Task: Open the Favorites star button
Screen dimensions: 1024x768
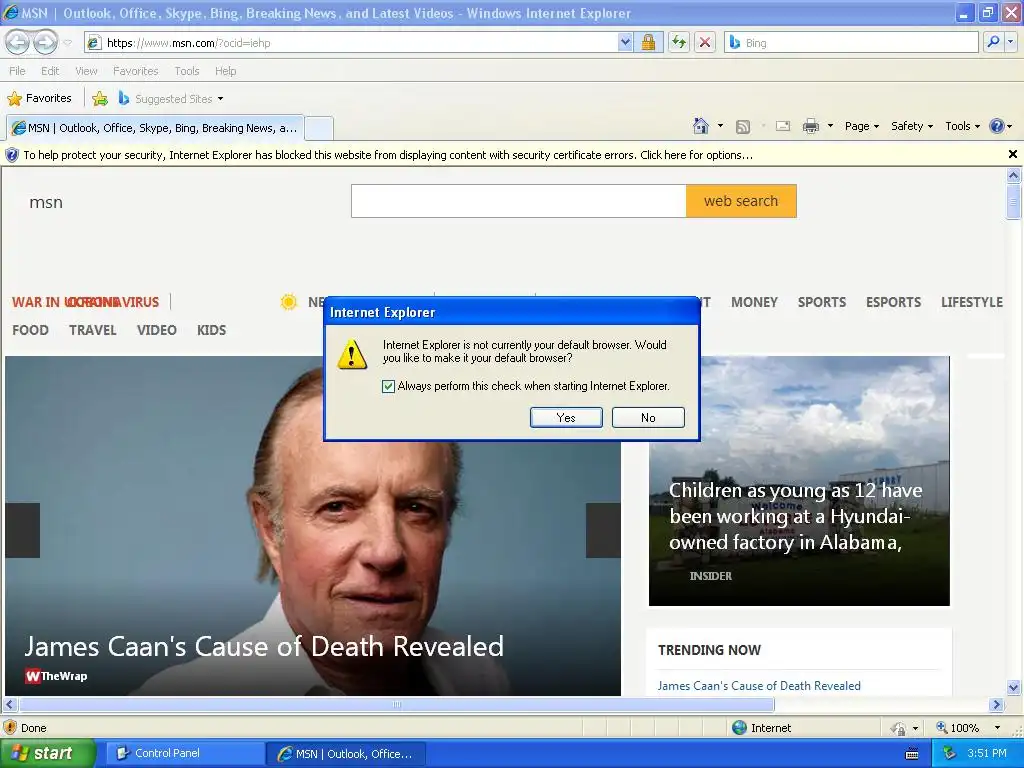Action: (x=39, y=99)
